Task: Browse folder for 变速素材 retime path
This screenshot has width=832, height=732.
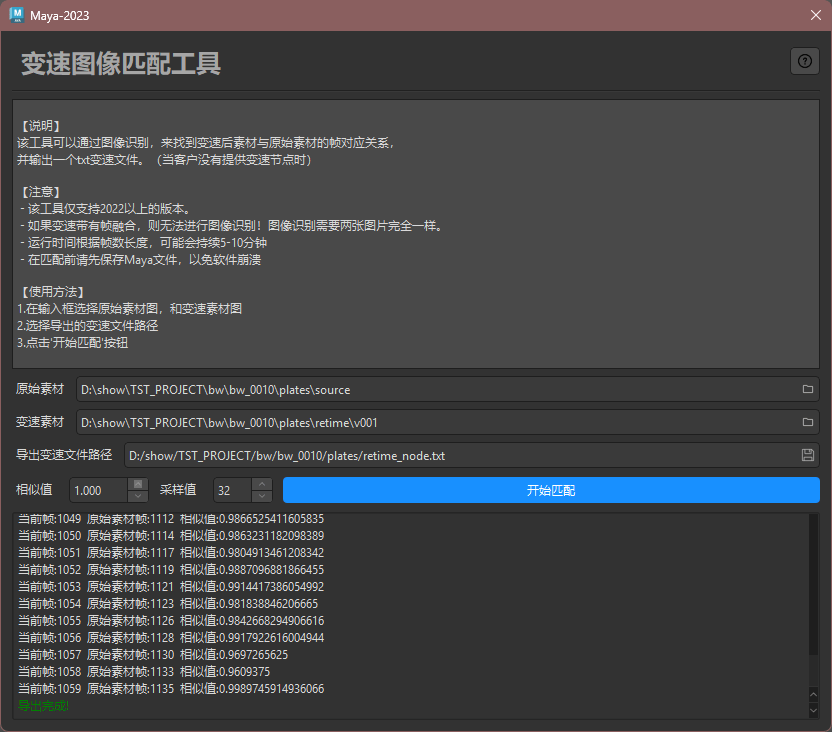Action: (807, 422)
